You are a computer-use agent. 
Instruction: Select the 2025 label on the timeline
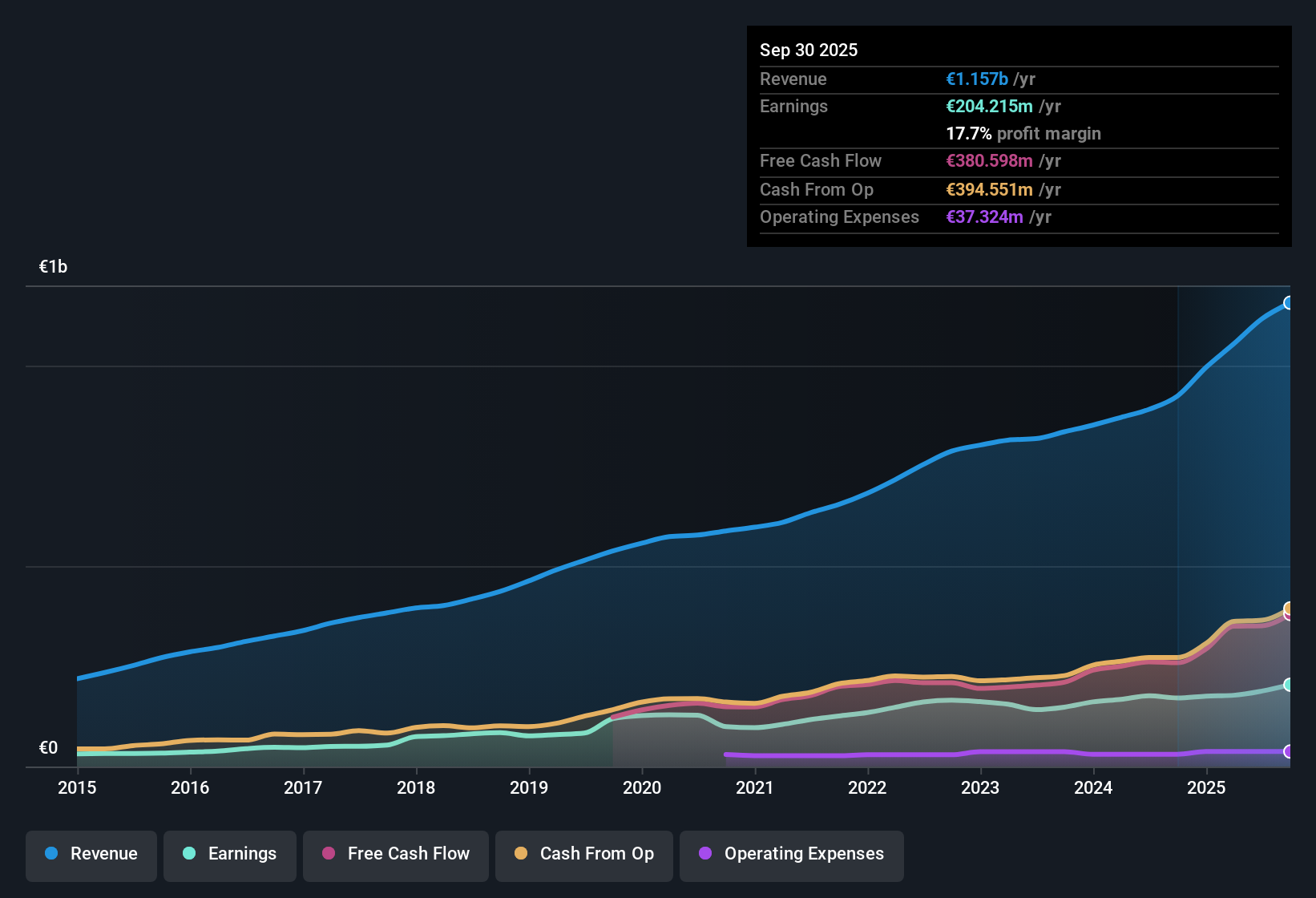(x=1207, y=788)
